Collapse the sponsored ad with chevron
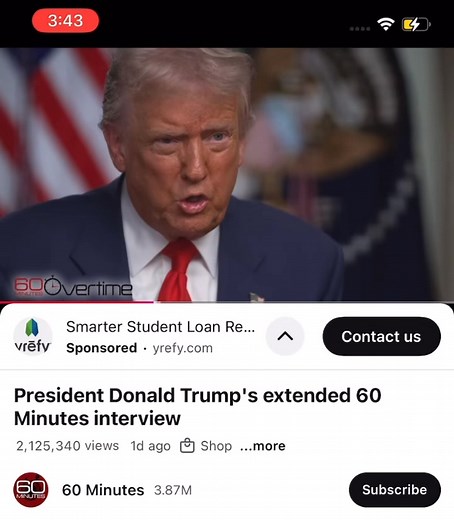 click(285, 336)
